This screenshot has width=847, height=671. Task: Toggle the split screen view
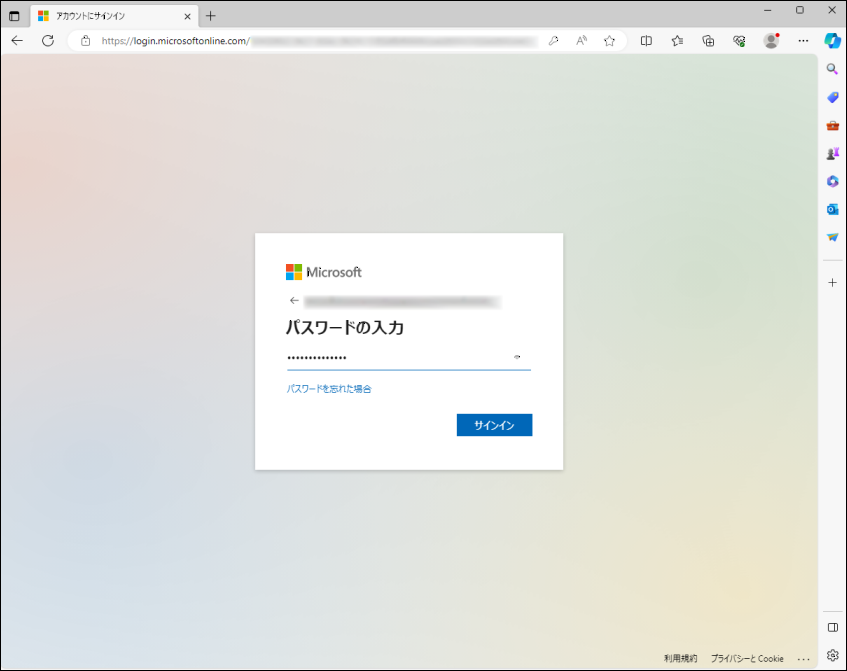646,41
